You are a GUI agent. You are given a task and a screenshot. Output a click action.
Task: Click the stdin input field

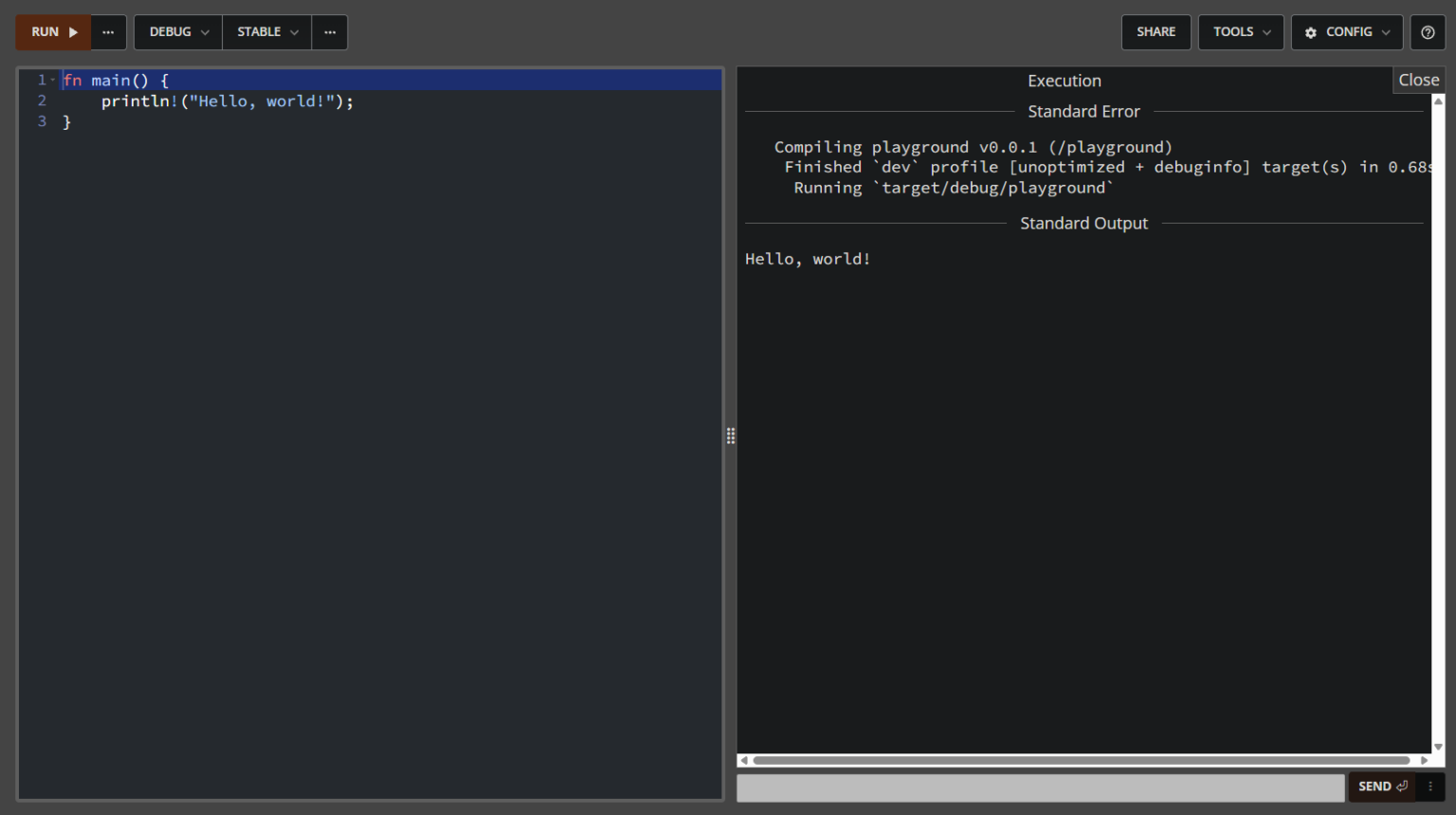tap(1040, 788)
